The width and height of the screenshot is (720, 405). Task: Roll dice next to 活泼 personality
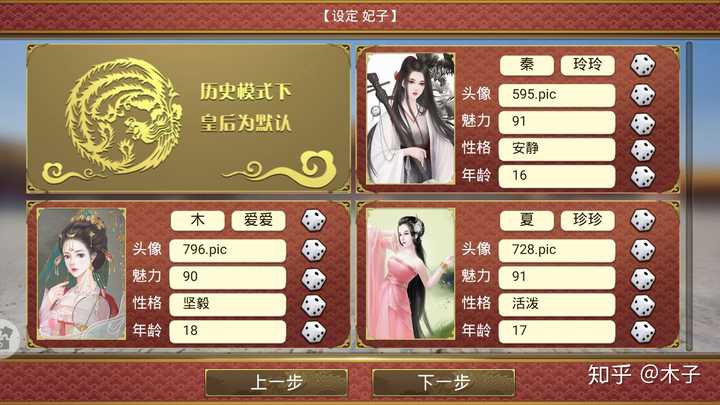[642, 305]
